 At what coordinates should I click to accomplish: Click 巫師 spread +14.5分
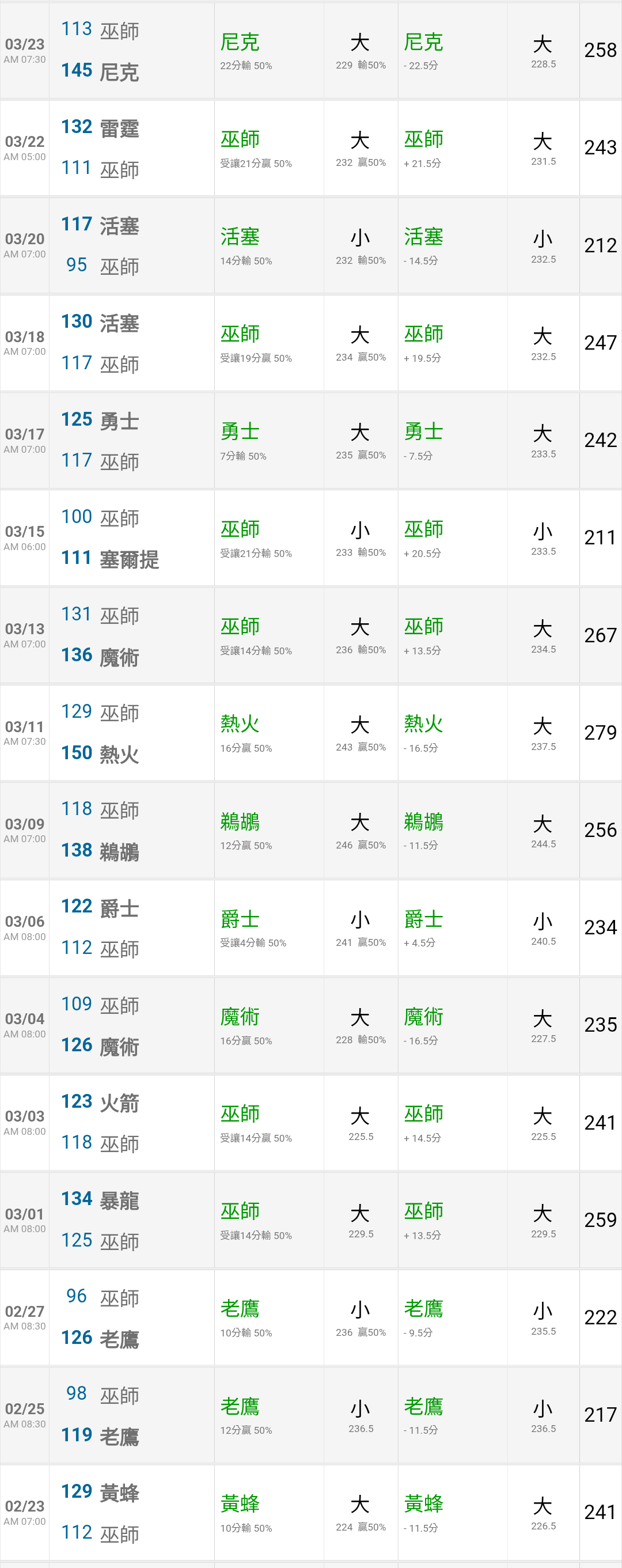(x=452, y=1122)
